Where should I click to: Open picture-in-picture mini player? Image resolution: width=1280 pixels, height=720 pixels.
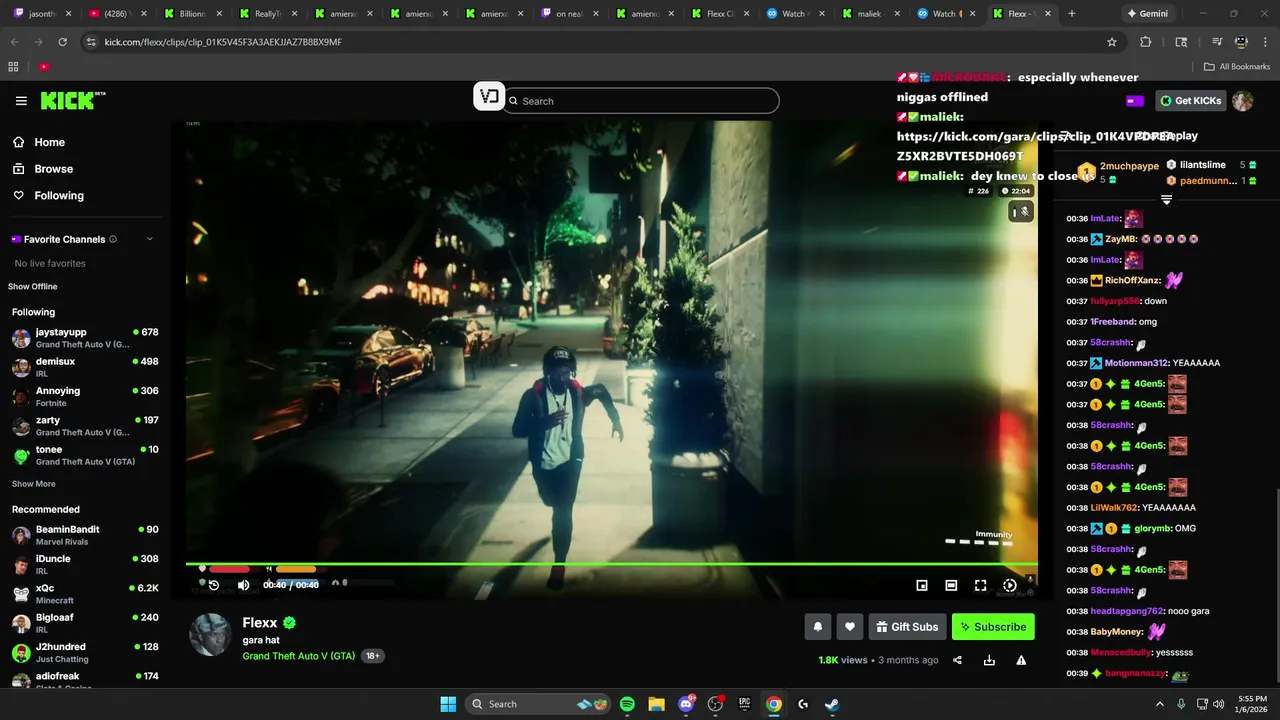pyautogui.click(x=922, y=585)
